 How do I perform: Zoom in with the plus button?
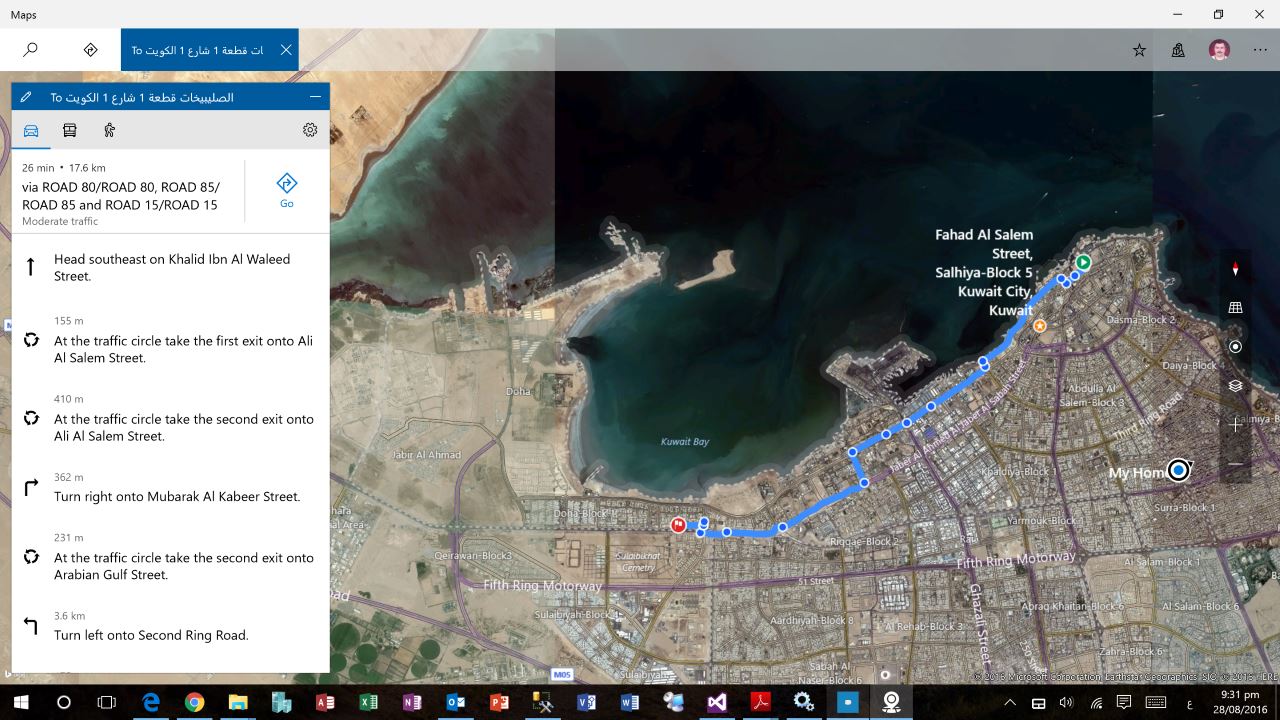pos(1235,425)
